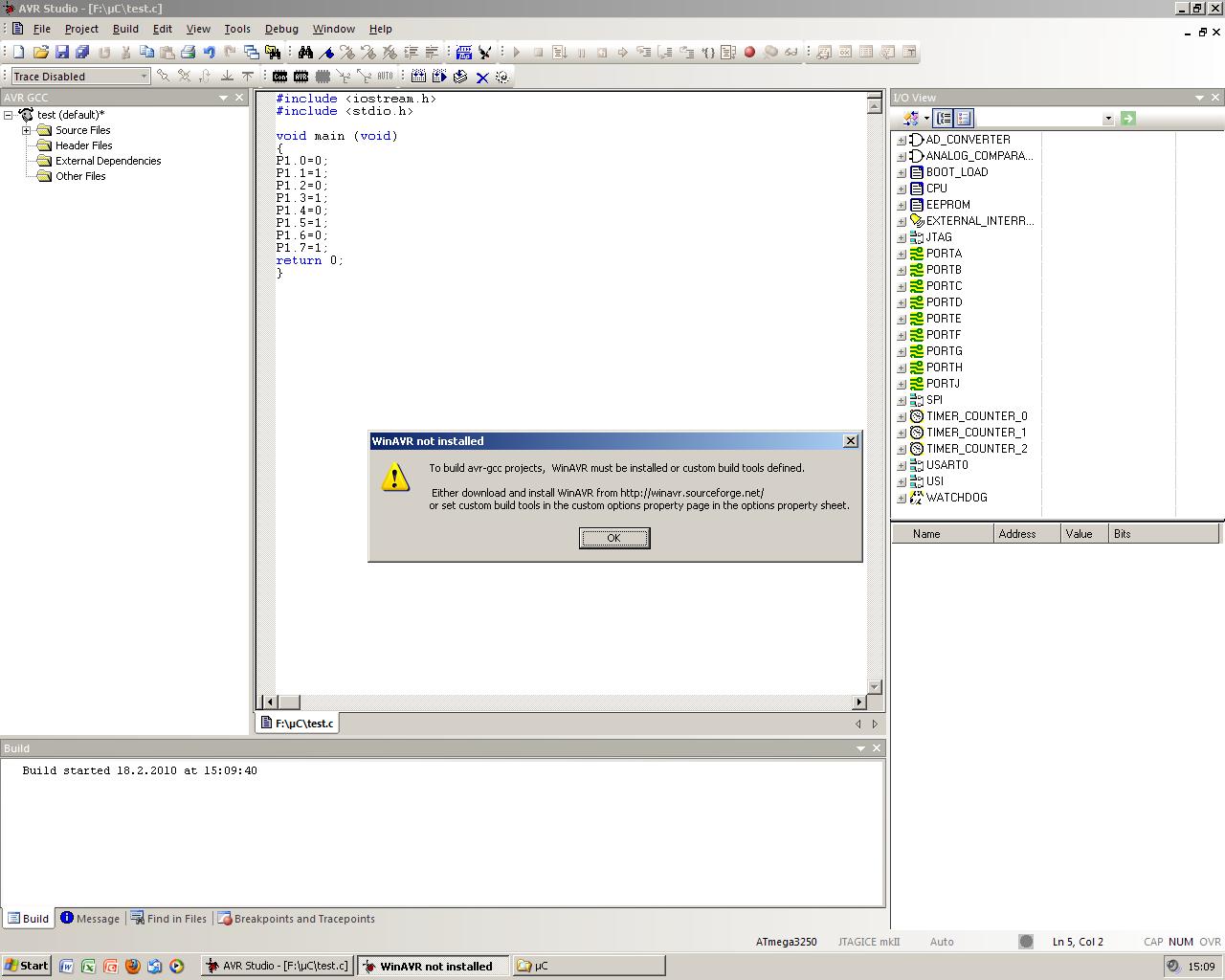Click the I/O View register toggle icon
Screen dimensions: 1225x980
tap(910, 119)
